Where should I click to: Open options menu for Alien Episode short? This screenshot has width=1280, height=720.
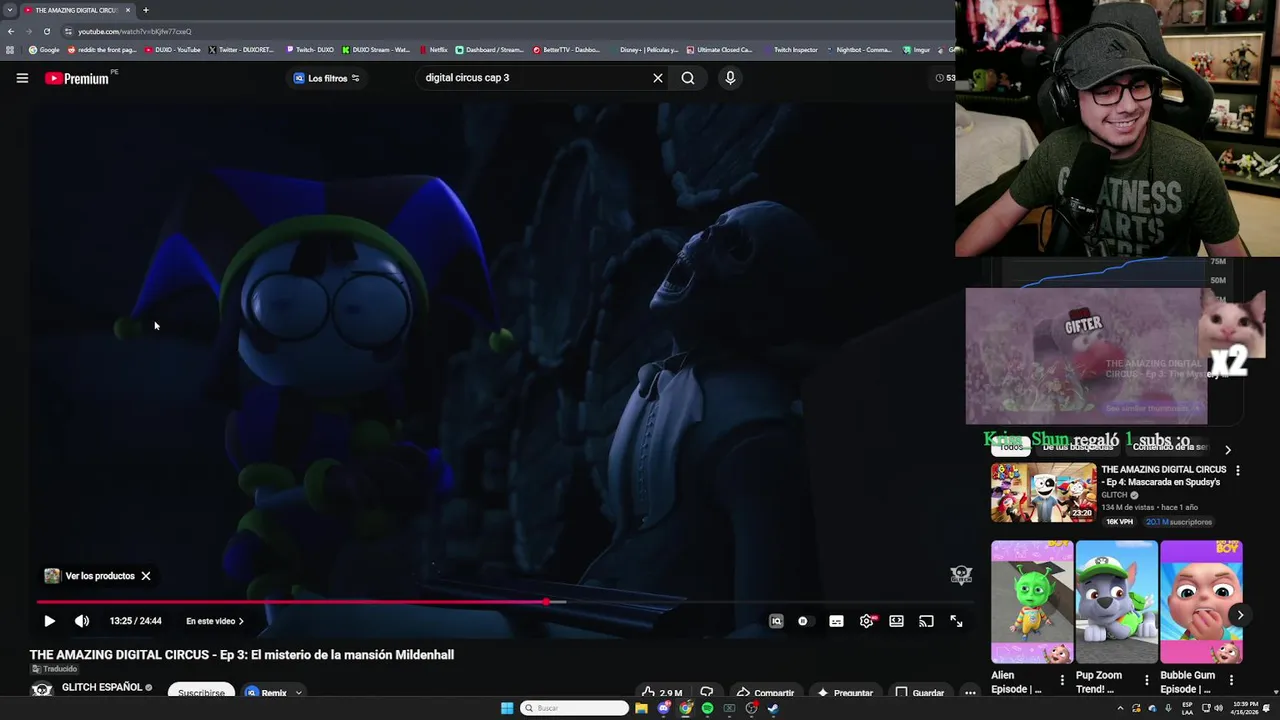(1062, 680)
